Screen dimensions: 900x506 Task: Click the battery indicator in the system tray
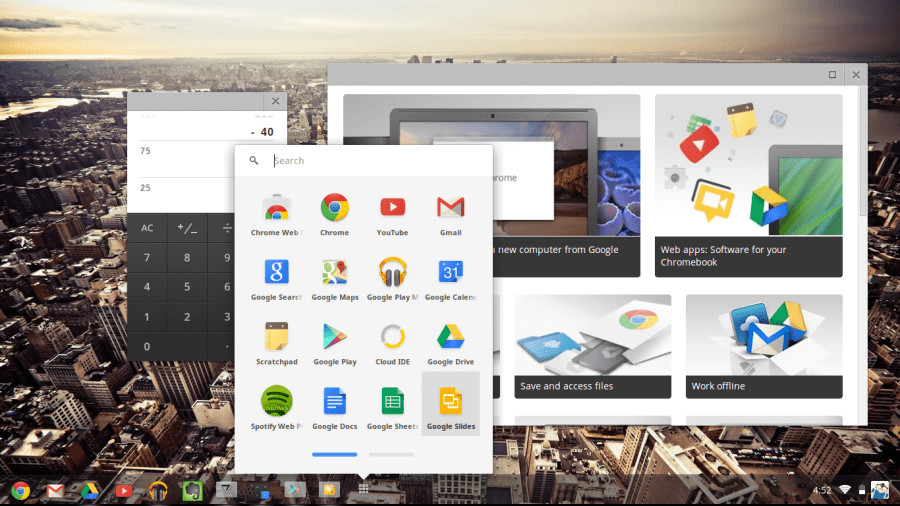coord(862,490)
